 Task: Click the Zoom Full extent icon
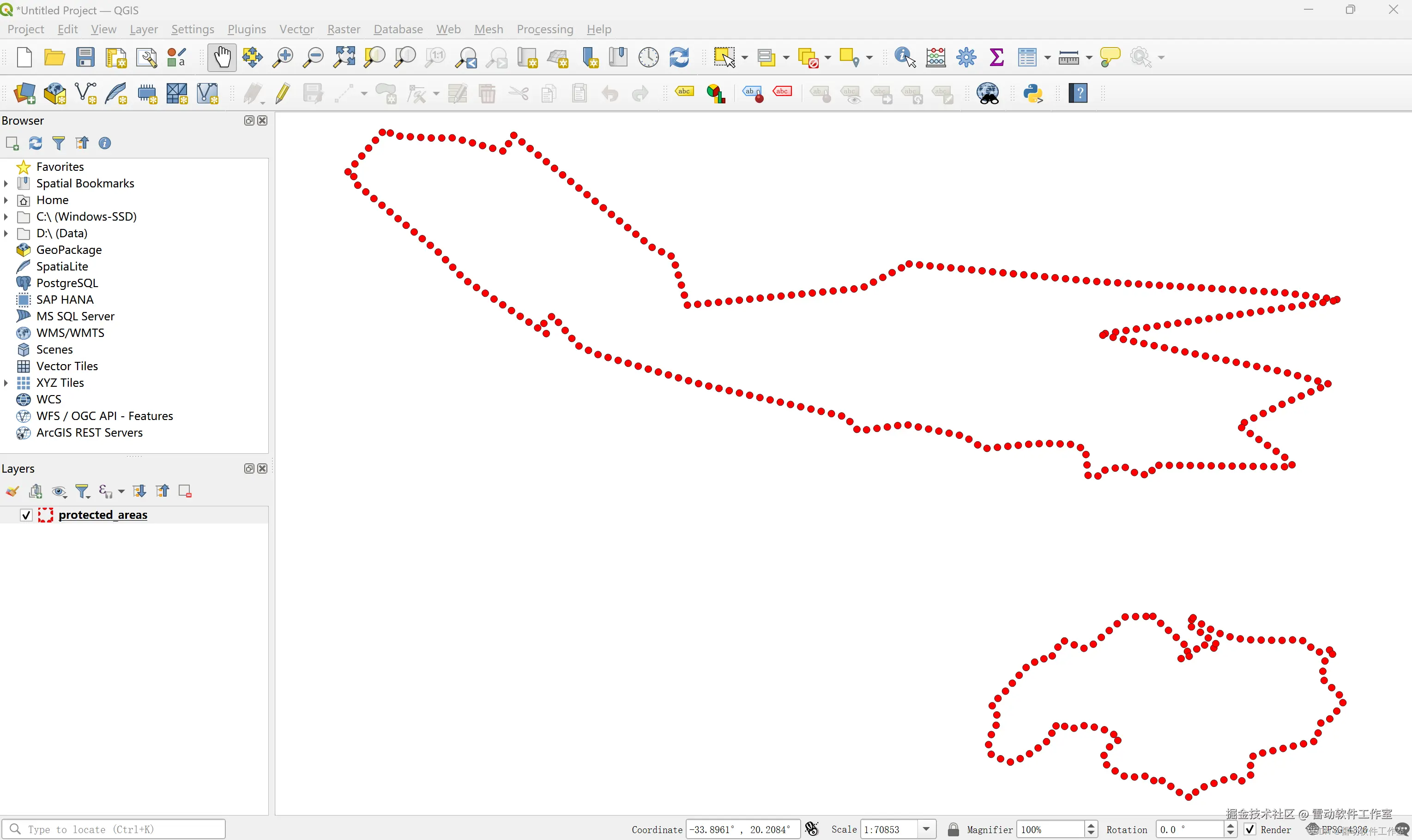(x=344, y=57)
